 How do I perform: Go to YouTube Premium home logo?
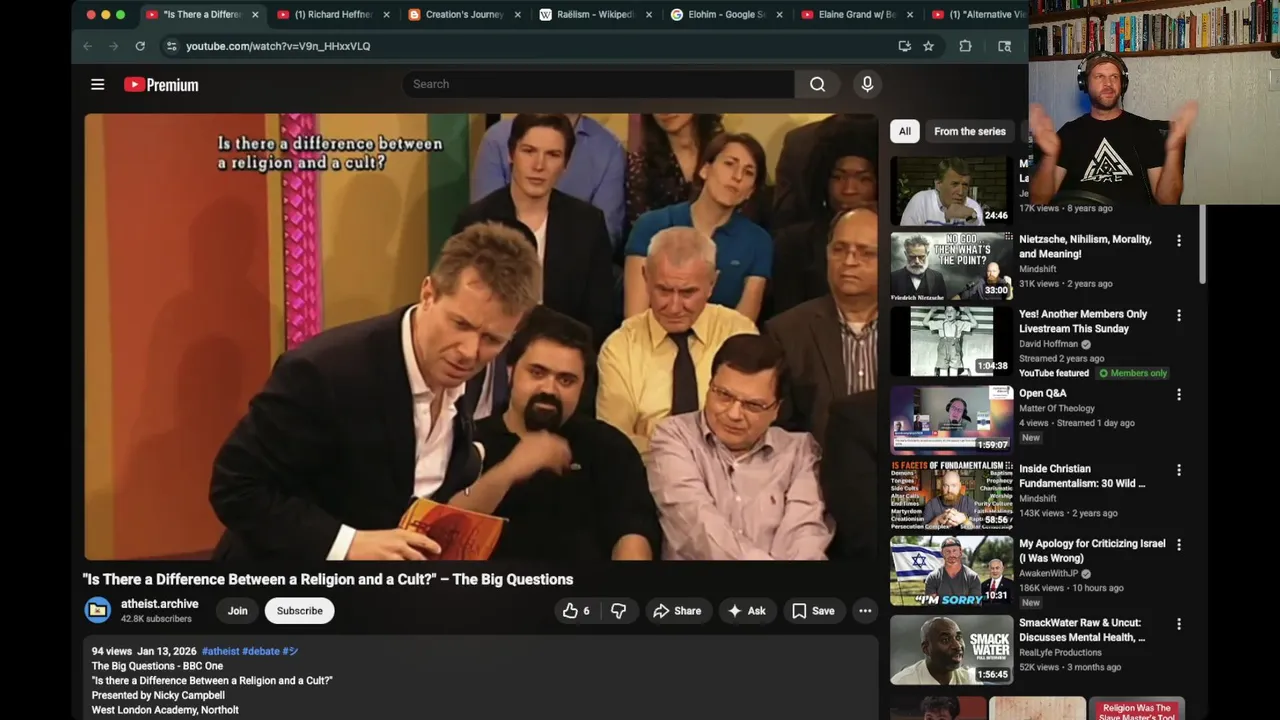point(161,85)
